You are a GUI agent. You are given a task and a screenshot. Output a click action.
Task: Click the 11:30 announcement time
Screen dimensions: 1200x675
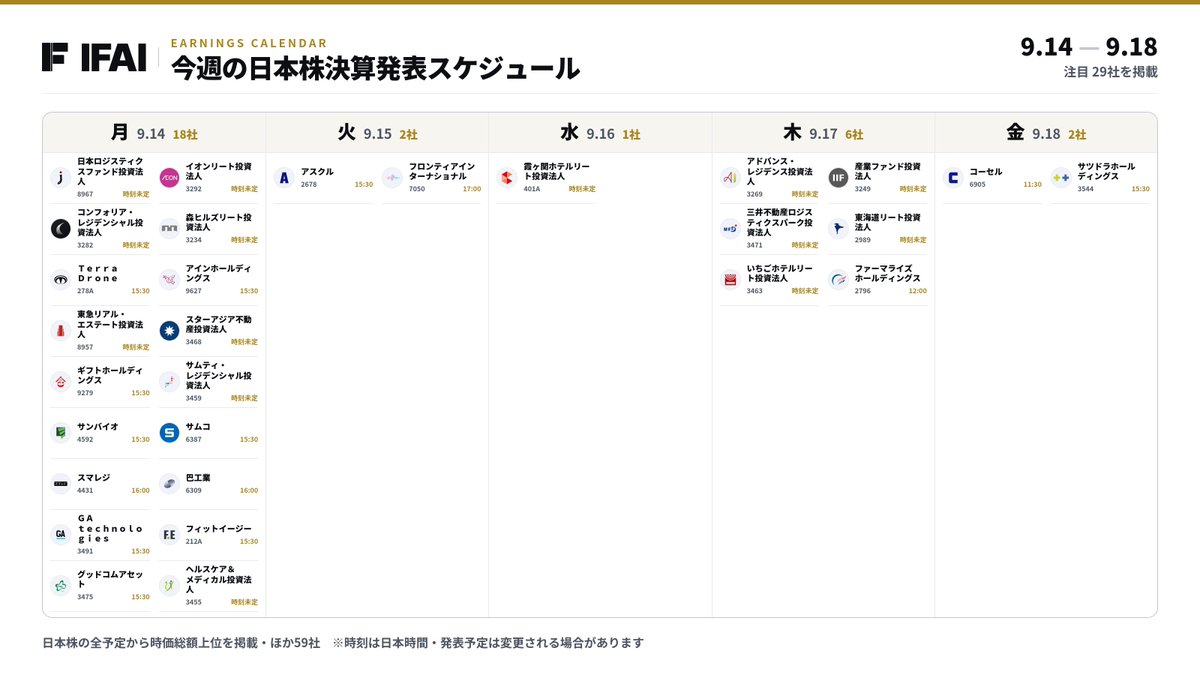tap(1032, 184)
